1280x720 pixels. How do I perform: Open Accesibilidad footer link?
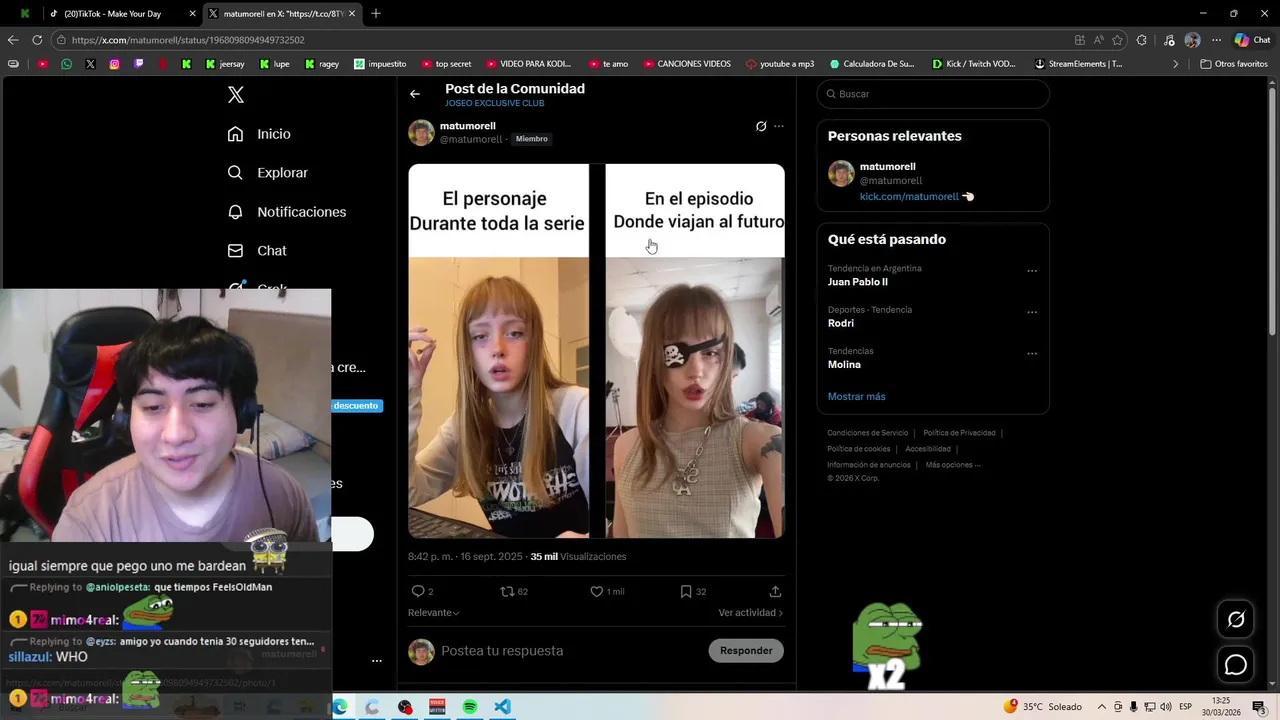pyautogui.click(x=928, y=449)
